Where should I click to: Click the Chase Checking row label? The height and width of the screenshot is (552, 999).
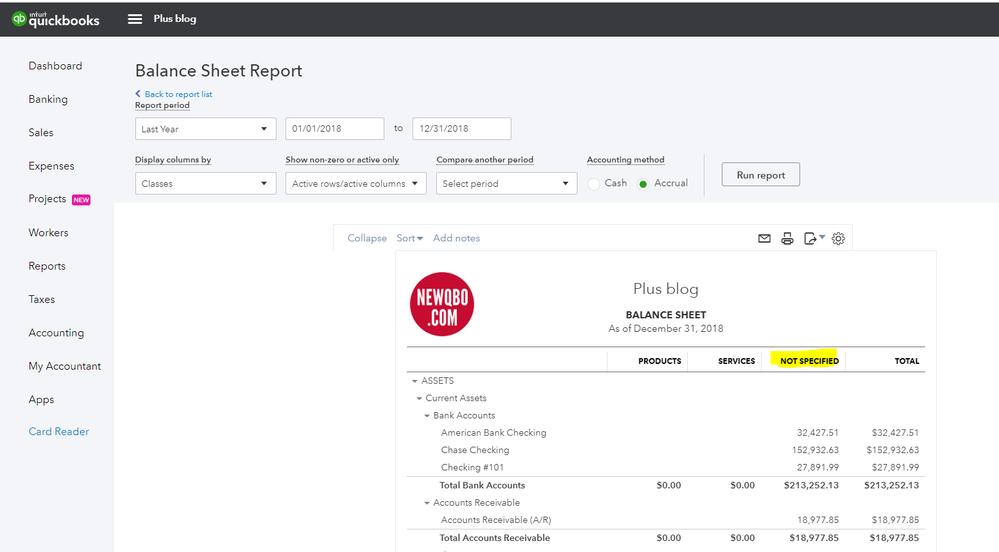(475, 450)
